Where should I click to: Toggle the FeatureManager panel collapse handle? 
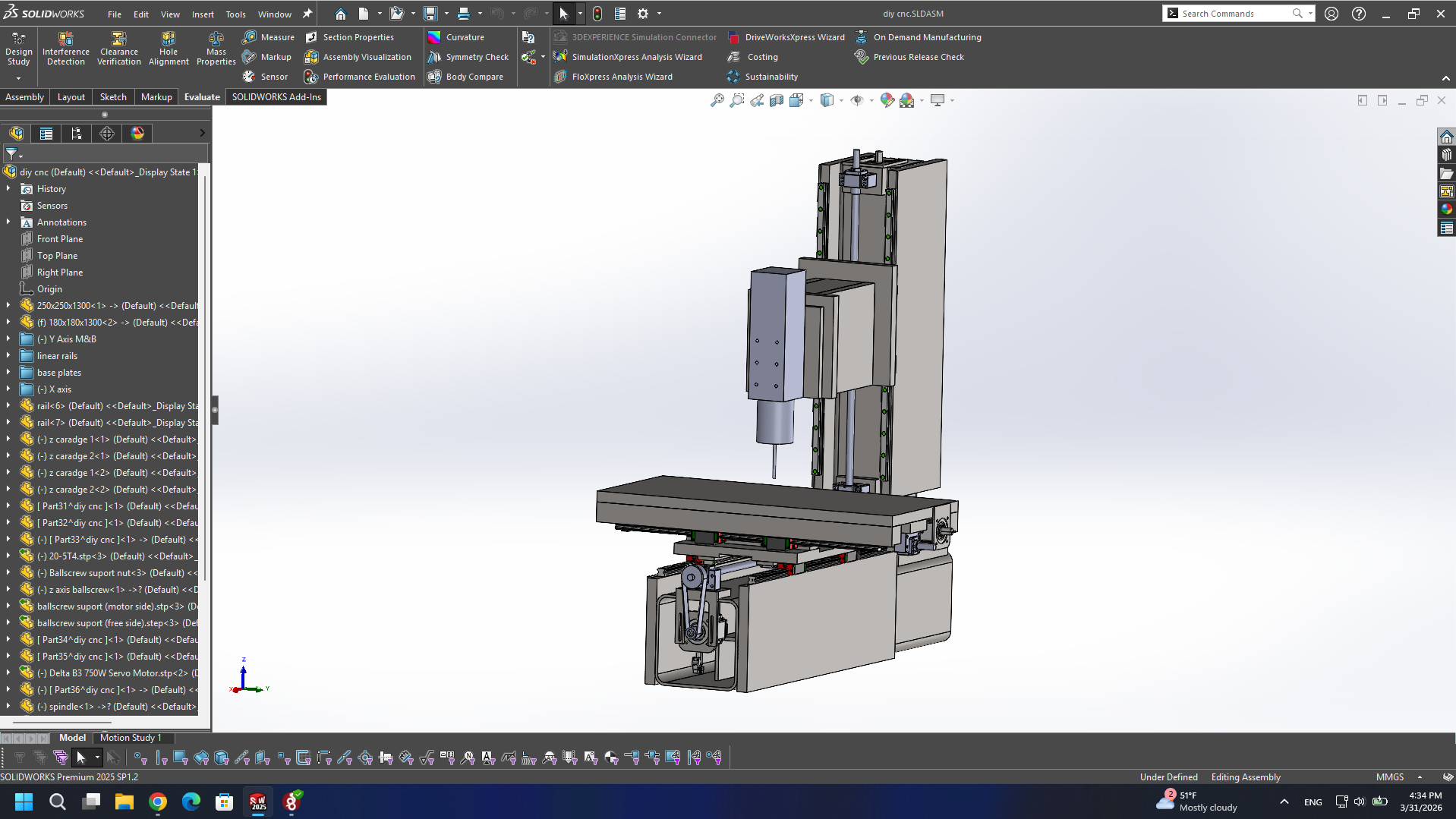(215, 410)
